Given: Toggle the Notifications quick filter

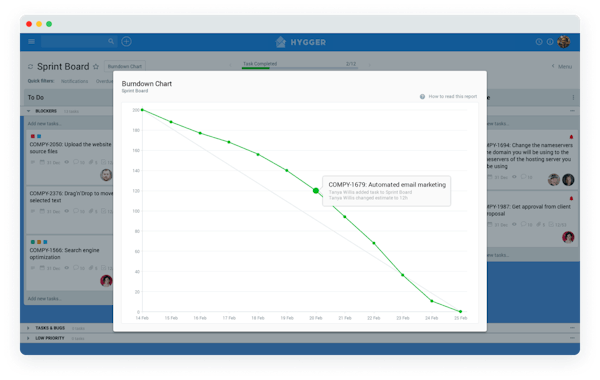Looking at the screenshot, I should pos(75,81).
